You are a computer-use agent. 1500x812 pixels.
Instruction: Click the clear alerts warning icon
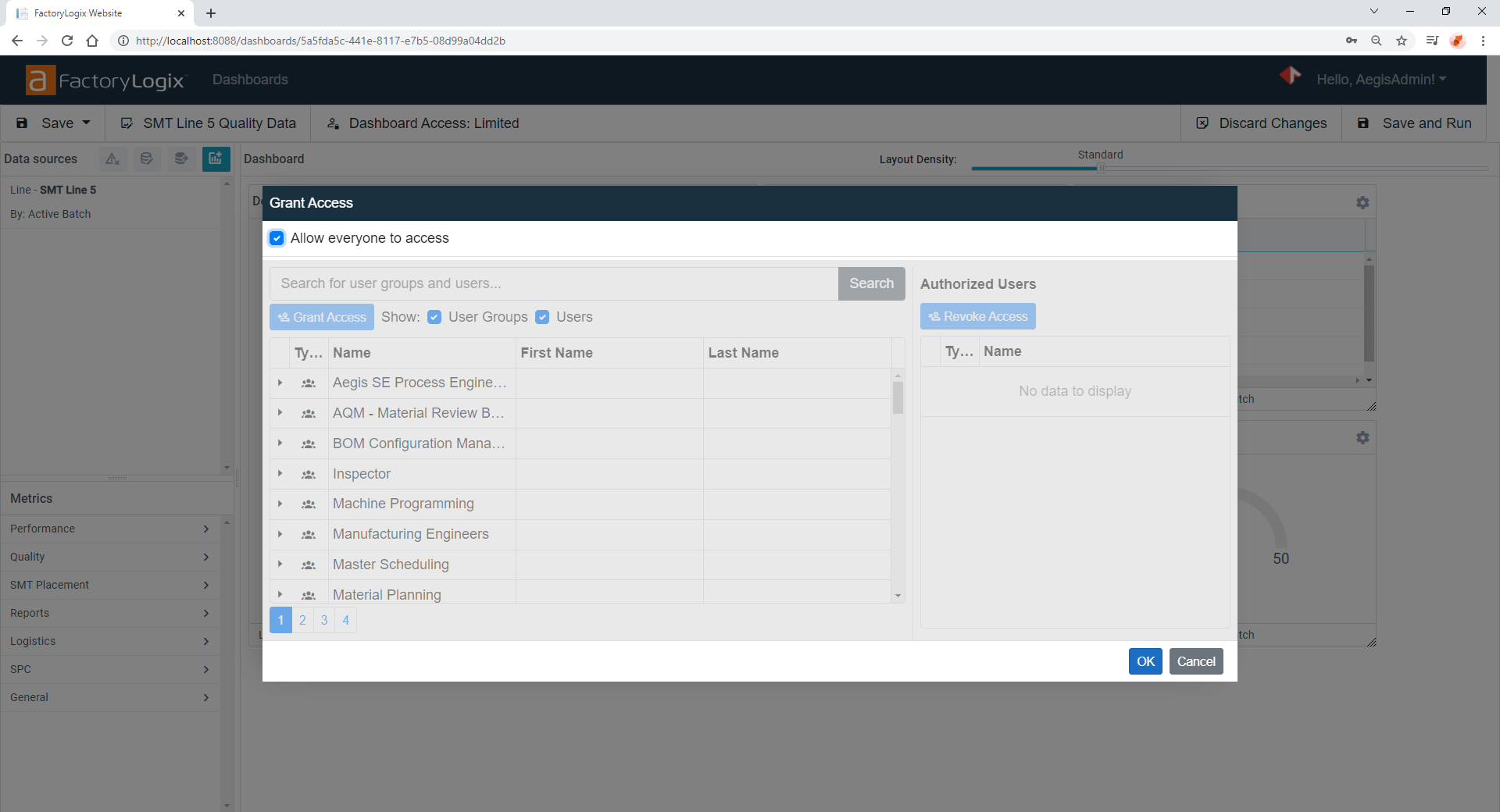[x=112, y=158]
